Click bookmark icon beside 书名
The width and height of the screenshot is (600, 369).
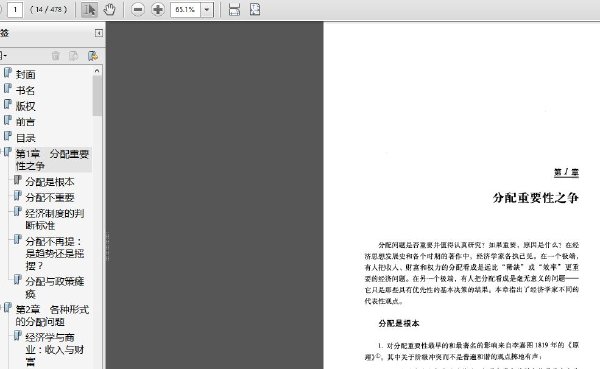[x=8, y=89]
